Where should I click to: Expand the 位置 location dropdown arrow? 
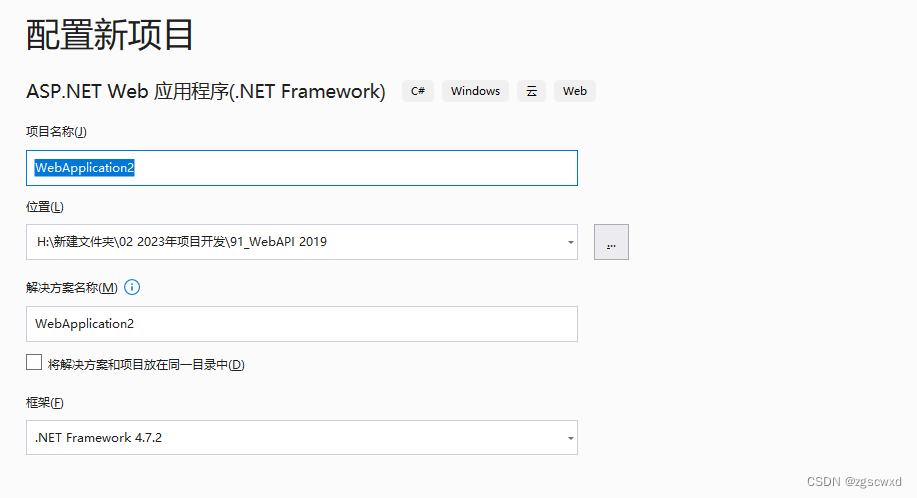[x=570, y=242]
